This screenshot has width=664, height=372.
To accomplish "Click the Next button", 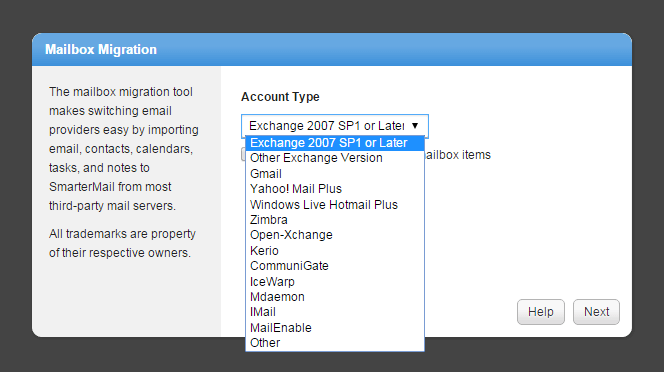I will (x=596, y=312).
